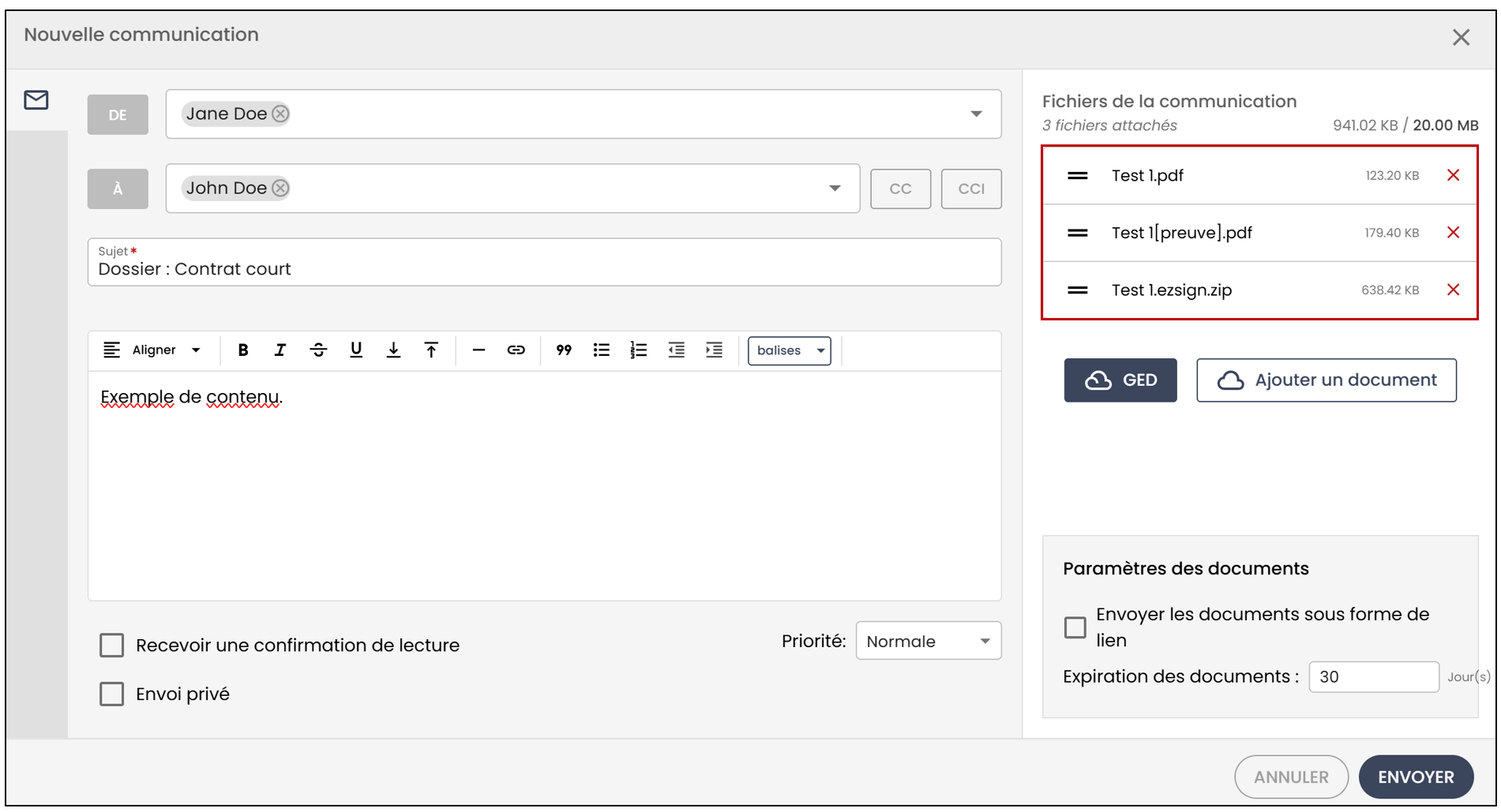The image size is (1501, 812).
Task: Insert a blockquote with the quote icon
Action: pos(564,350)
